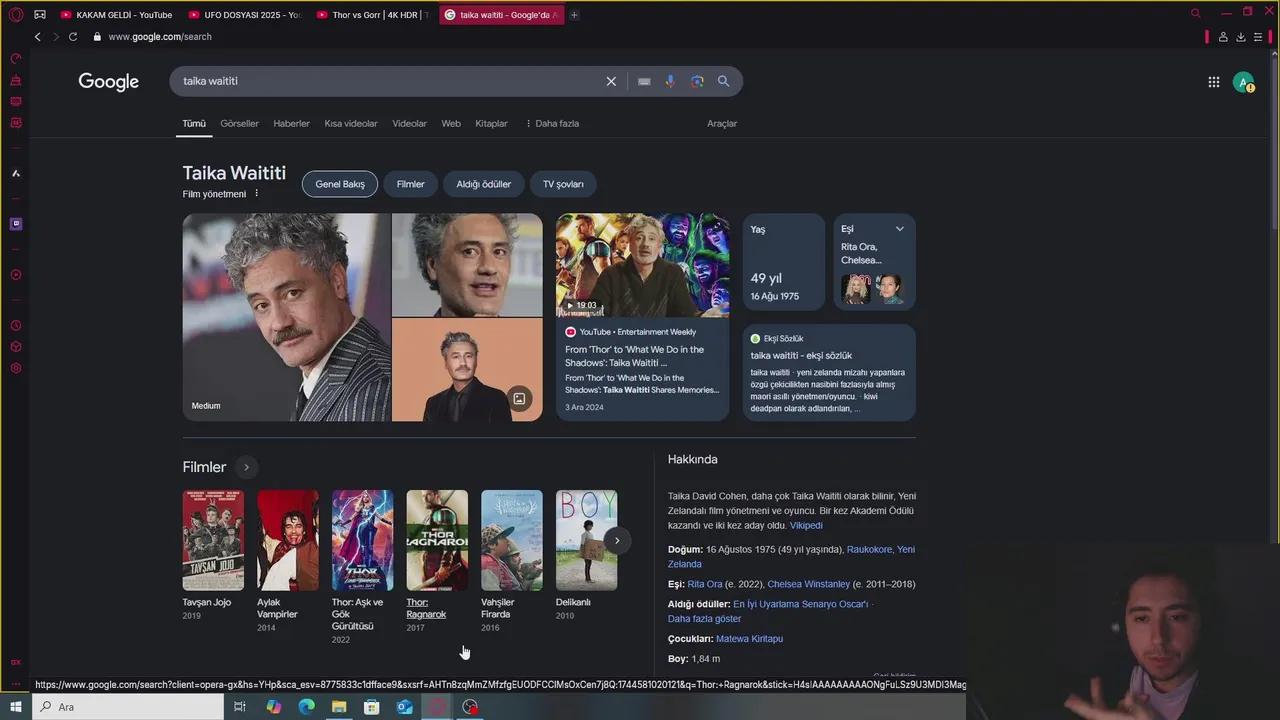Launch Microsoft Edge from the taskbar

pos(306,707)
